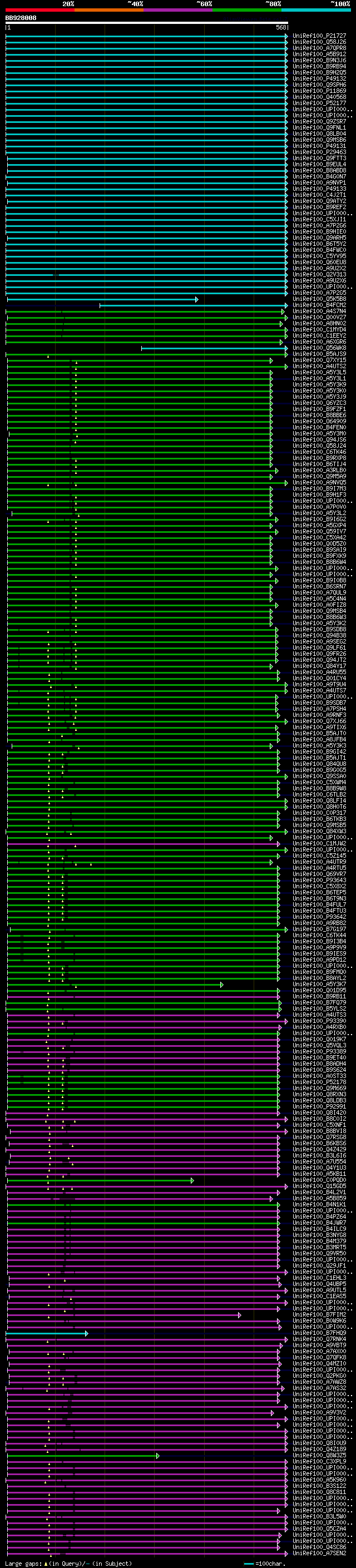Select hit label UniRef100_B6SRN7
Image resolution: width=356 pixels, height=1568 pixels.
click(319, 587)
